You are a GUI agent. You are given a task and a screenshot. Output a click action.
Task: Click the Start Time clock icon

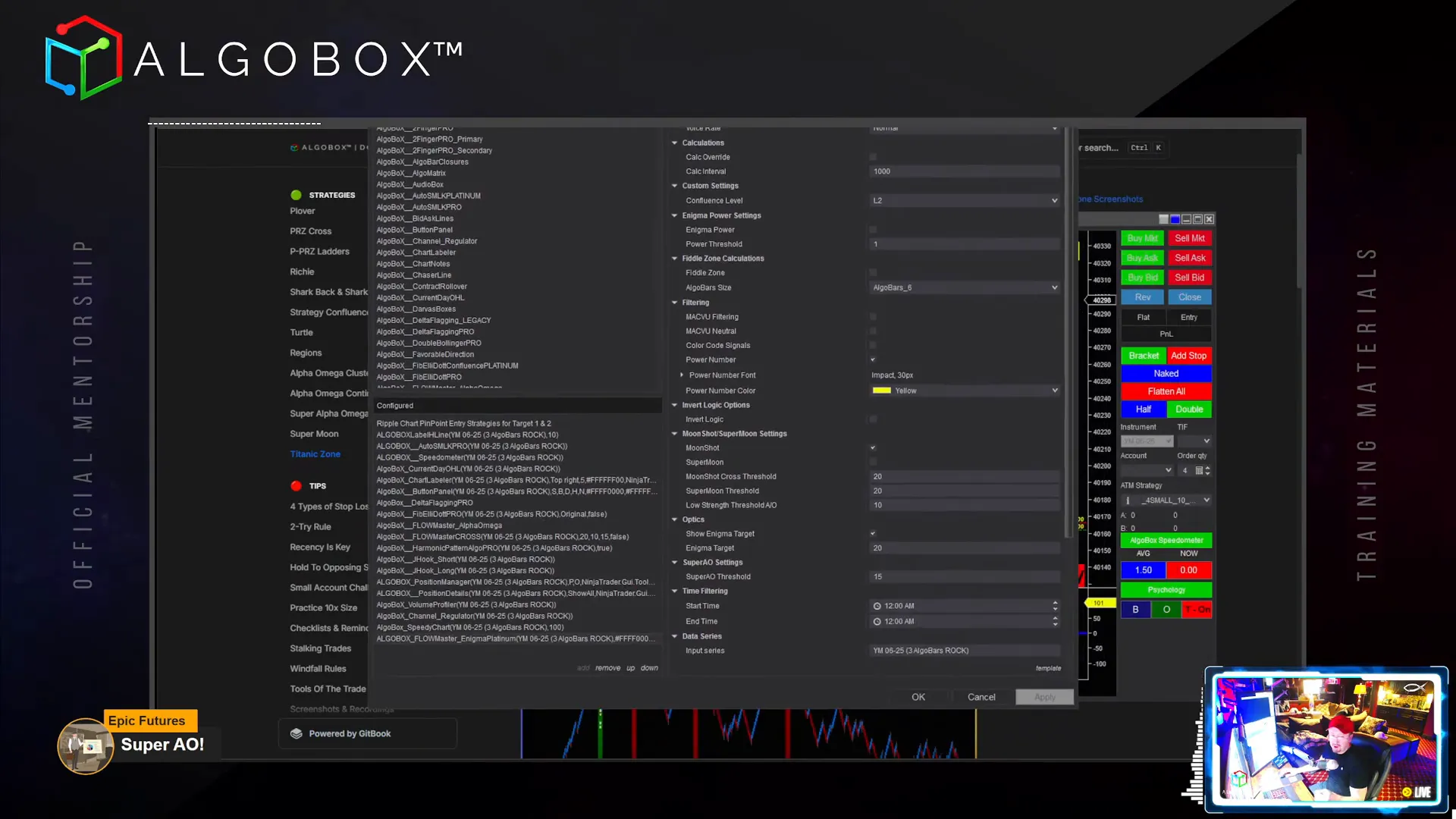[x=877, y=606]
